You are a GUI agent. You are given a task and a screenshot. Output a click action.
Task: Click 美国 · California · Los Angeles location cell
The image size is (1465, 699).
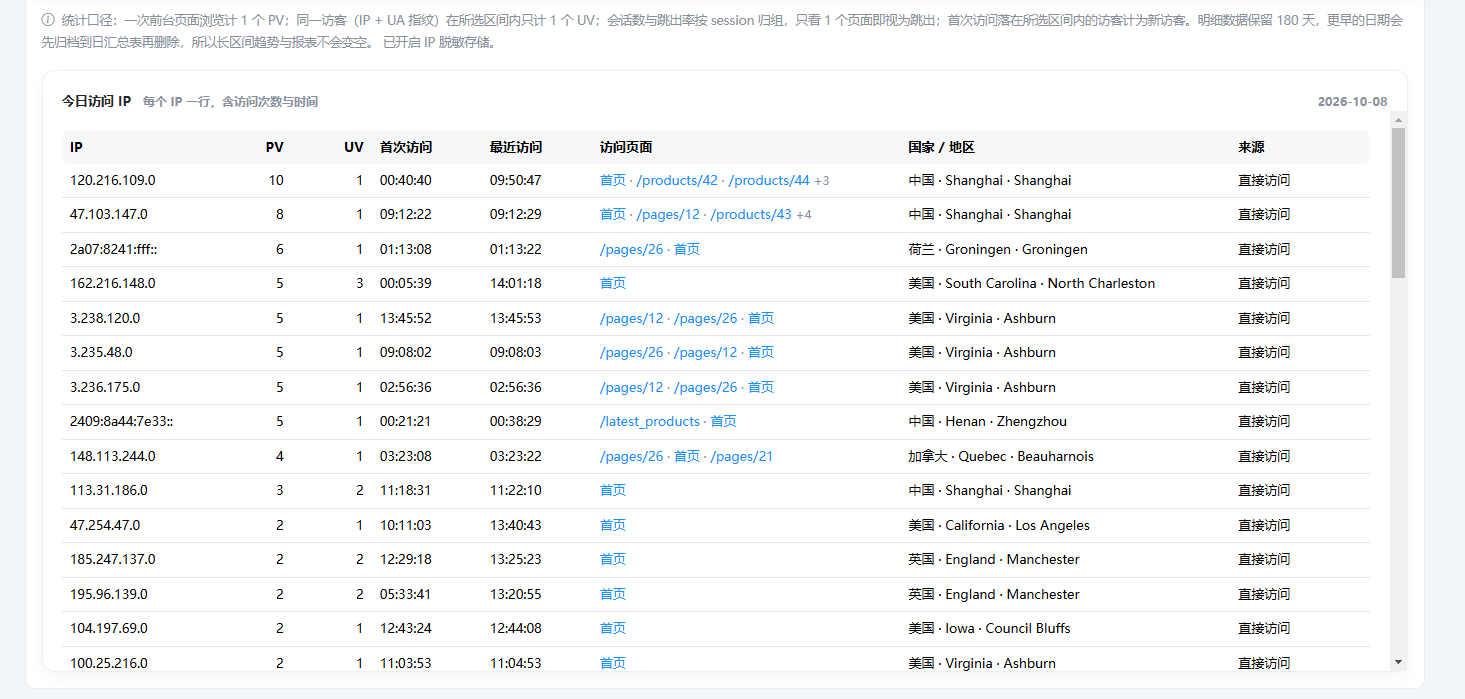click(x=999, y=526)
